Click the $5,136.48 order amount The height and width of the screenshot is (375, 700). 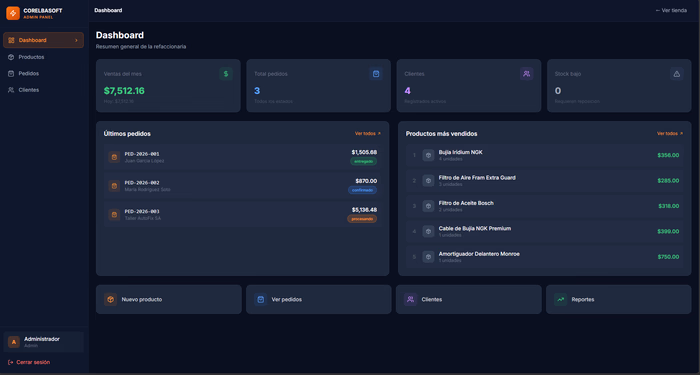pyautogui.click(x=364, y=210)
